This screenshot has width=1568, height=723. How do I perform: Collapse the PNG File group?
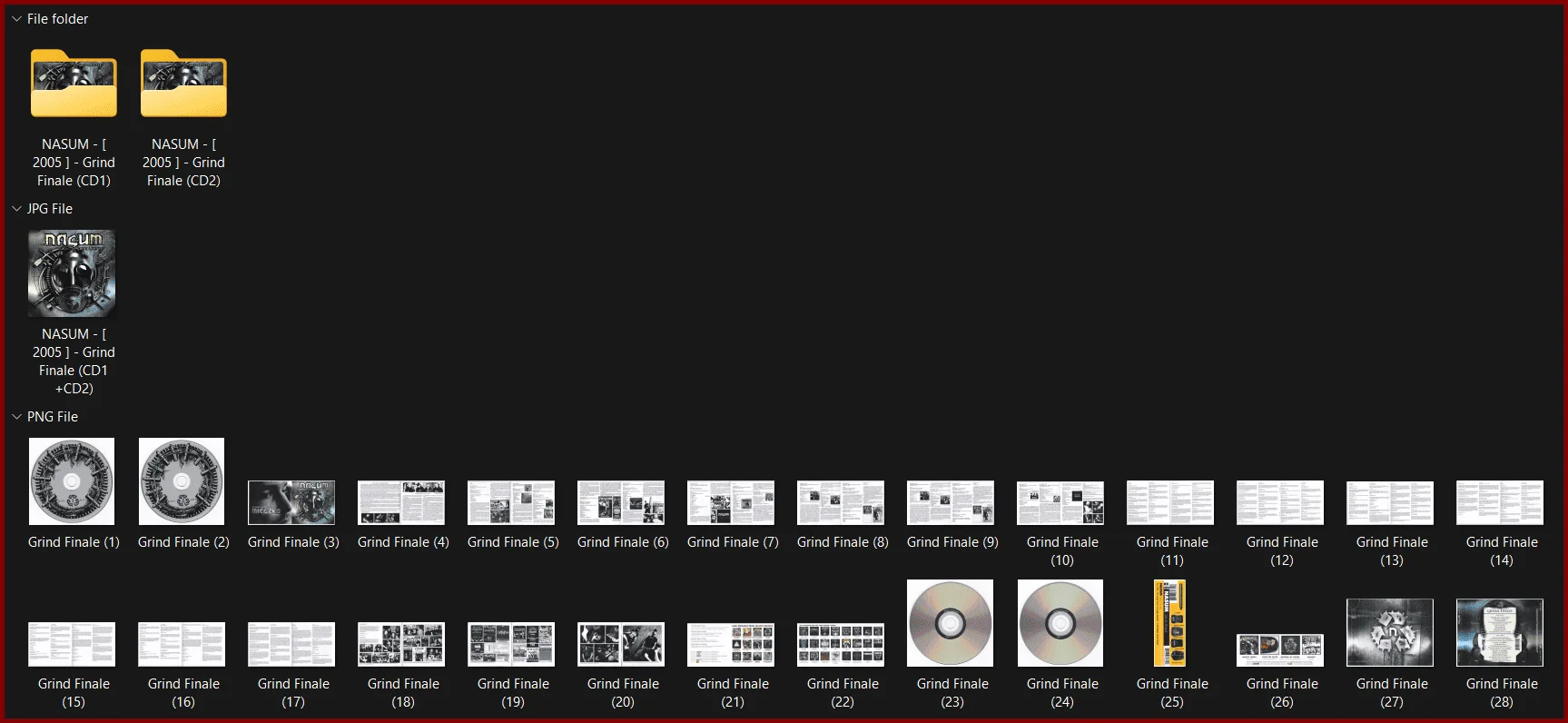[x=16, y=417]
